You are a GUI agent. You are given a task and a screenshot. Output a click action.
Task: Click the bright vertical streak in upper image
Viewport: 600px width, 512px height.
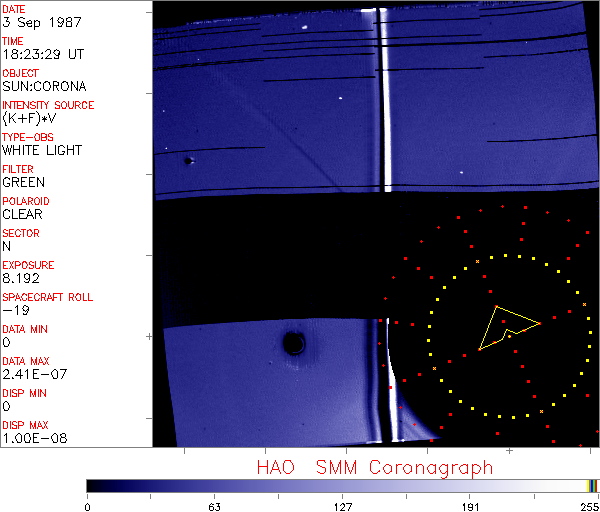[385, 100]
